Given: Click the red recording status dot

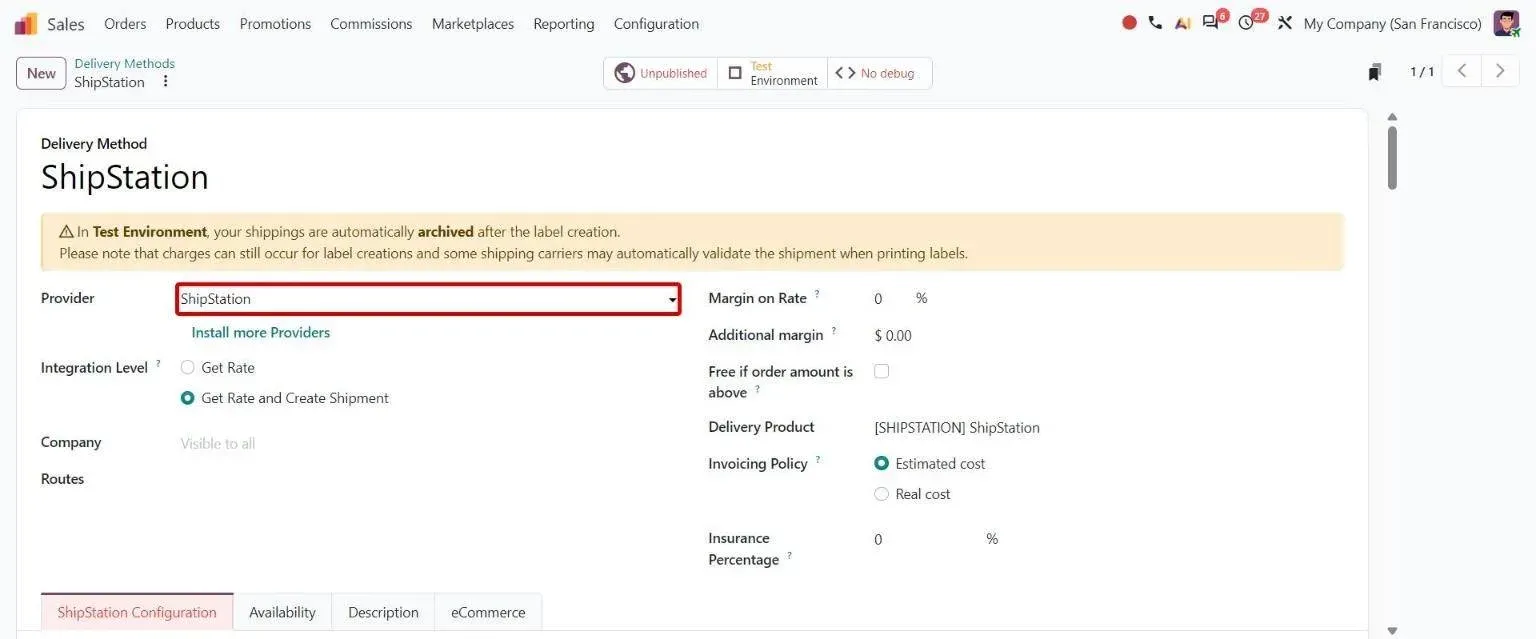Looking at the screenshot, I should click(1129, 23).
